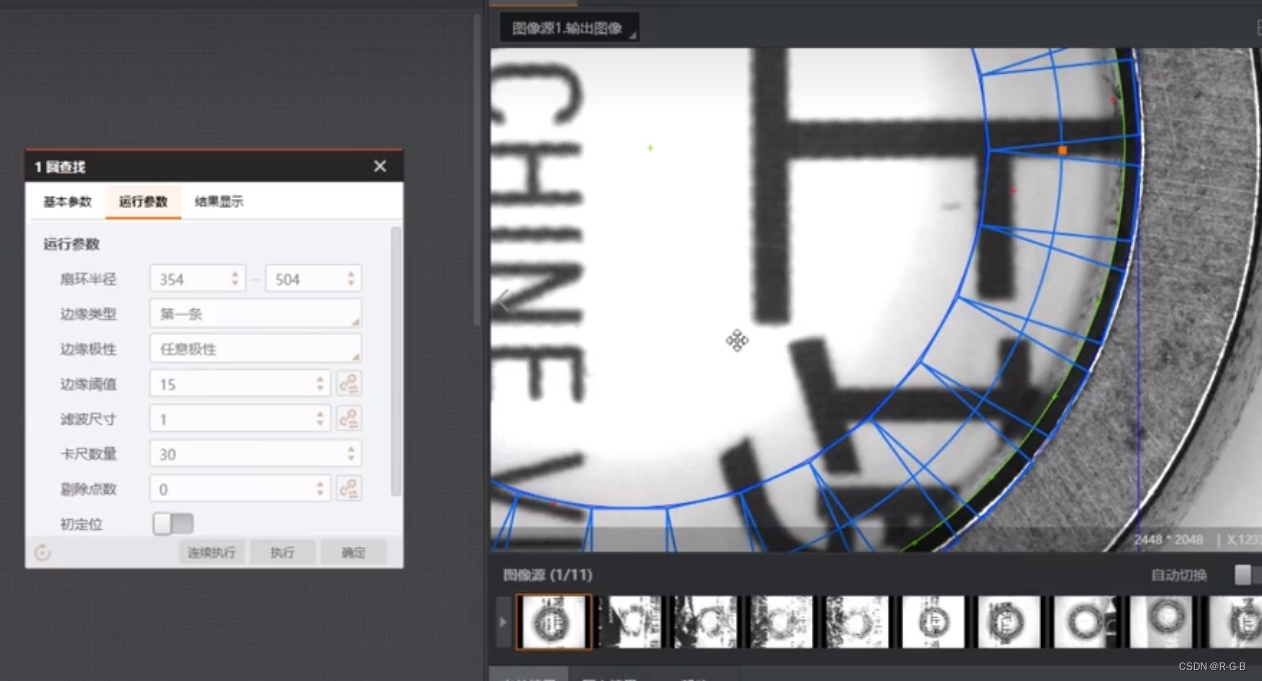The width and height of the screenshot is (1262, 681).
Task: Click the 2448 * 2048 resolution readout
Action: tap(1170, 540)
